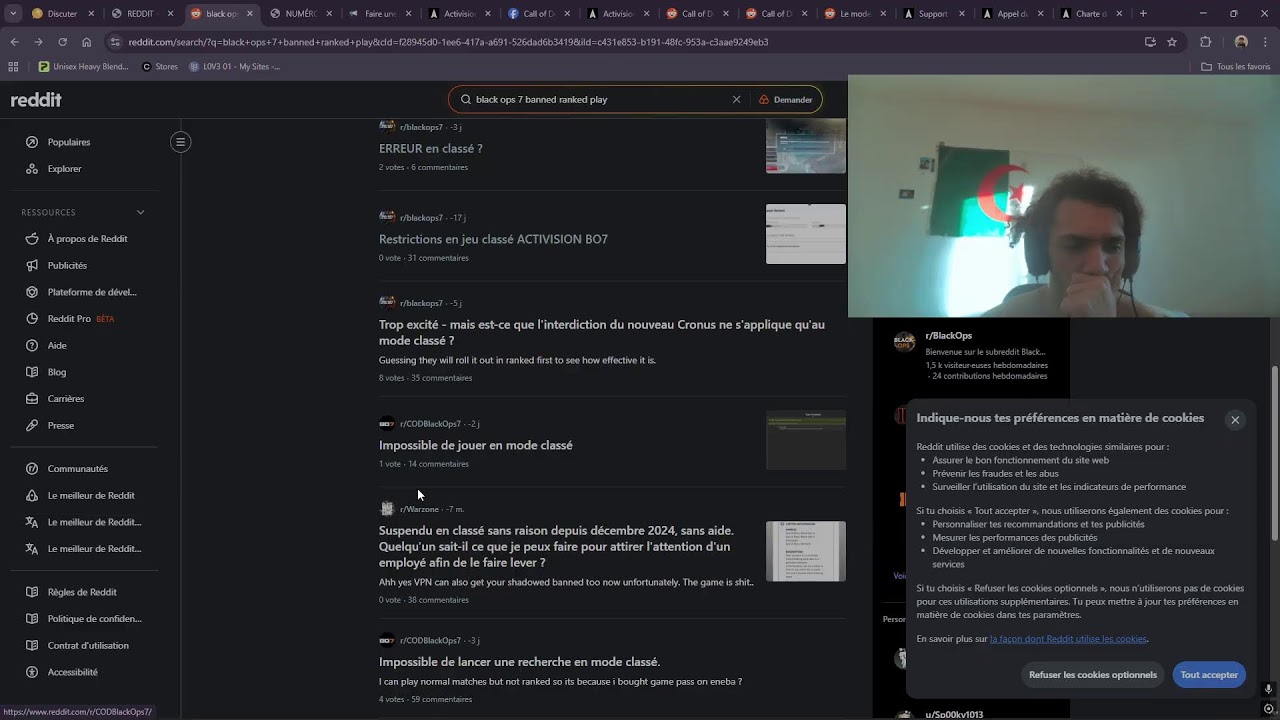The image size is (1280, 720).
Task: Click the r/Warzone subreddit link
Action: click(x=419, y=510)
